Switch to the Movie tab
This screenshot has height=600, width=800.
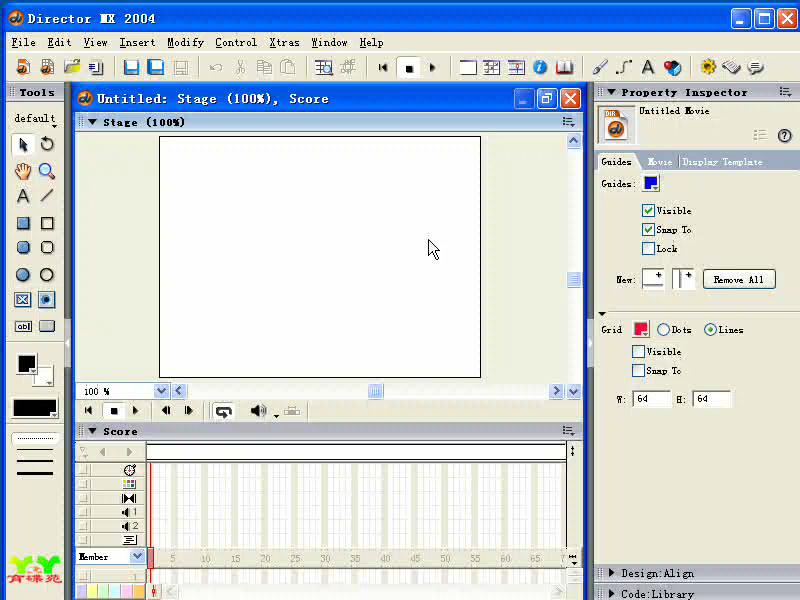point(660,162)
